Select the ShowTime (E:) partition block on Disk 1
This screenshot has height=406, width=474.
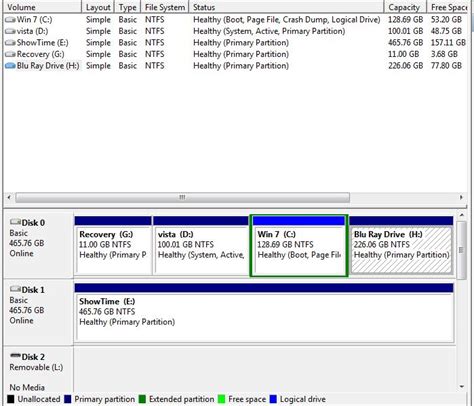[264, 313]
